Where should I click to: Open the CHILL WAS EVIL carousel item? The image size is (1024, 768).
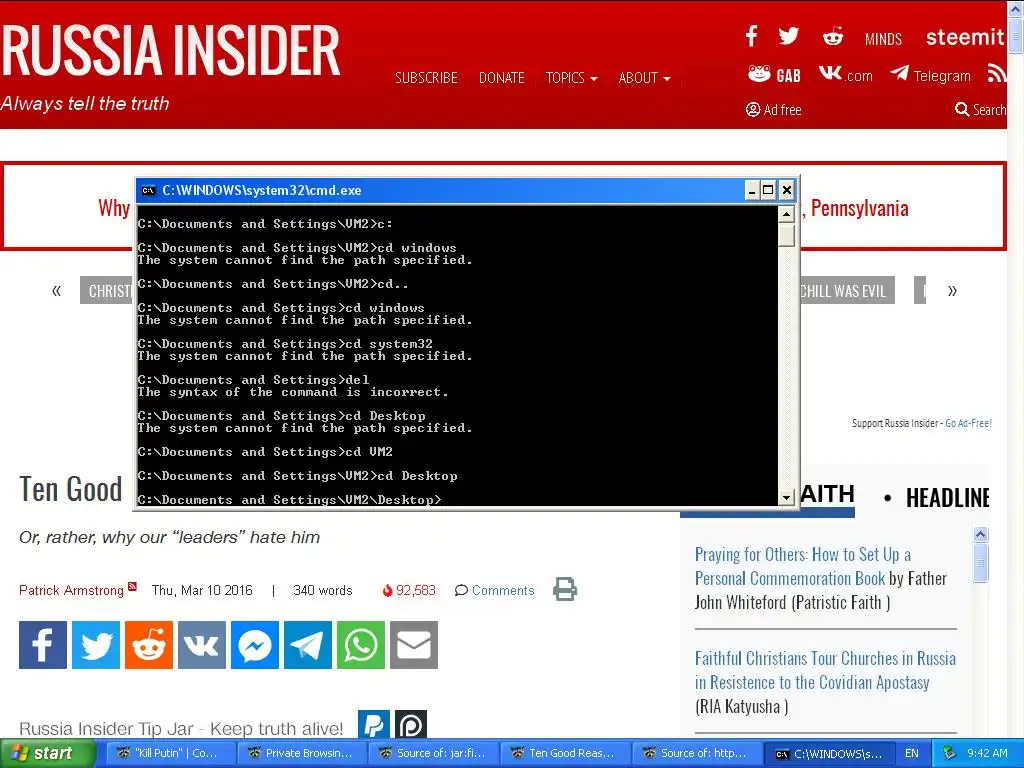(847, 291)
